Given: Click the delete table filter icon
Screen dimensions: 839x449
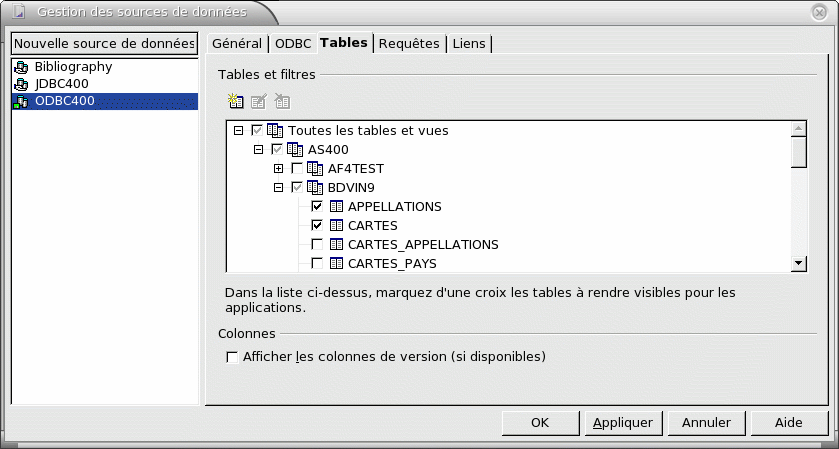Looking at the screenshot, I should pyautogui.click(x=282, y=101).
